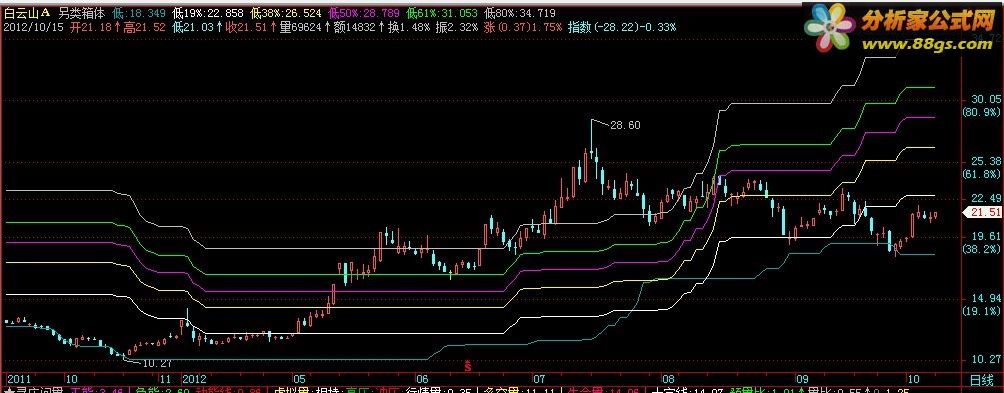Click the amplitude value 振2.32%

457,27
